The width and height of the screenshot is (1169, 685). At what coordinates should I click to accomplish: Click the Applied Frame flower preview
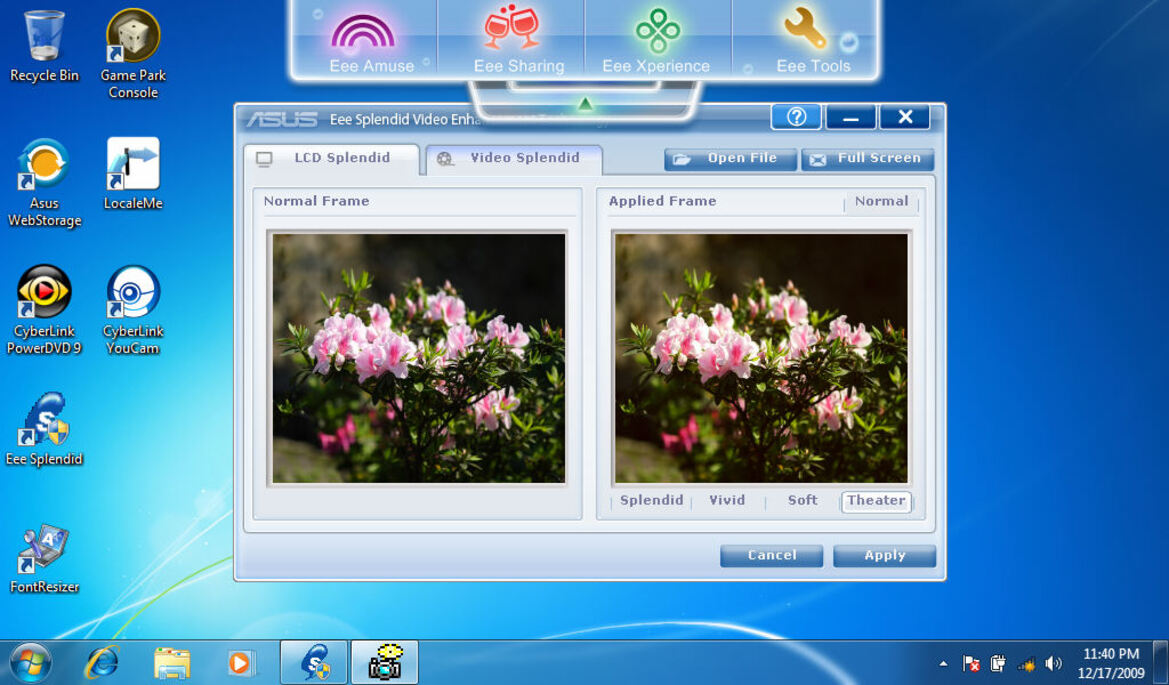click(x=761, y=359)
